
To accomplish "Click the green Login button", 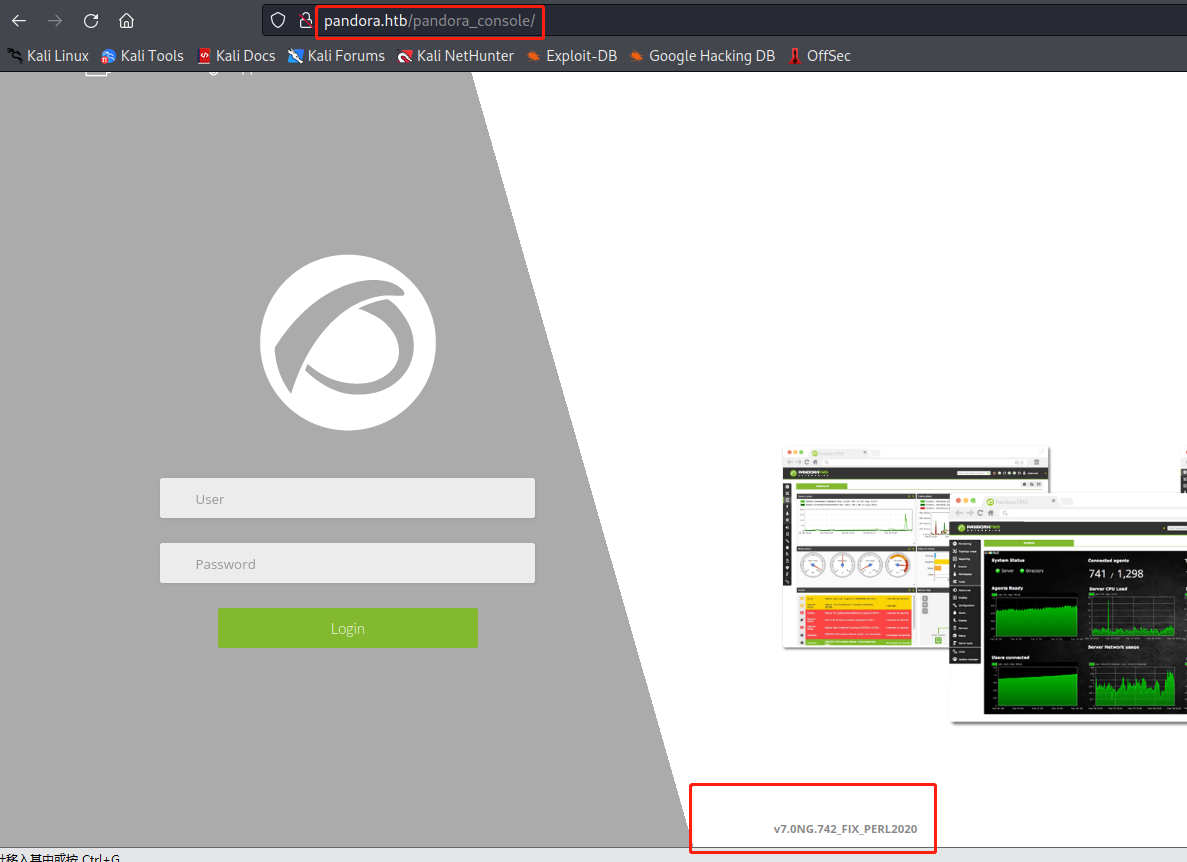I will pos(347,628).
